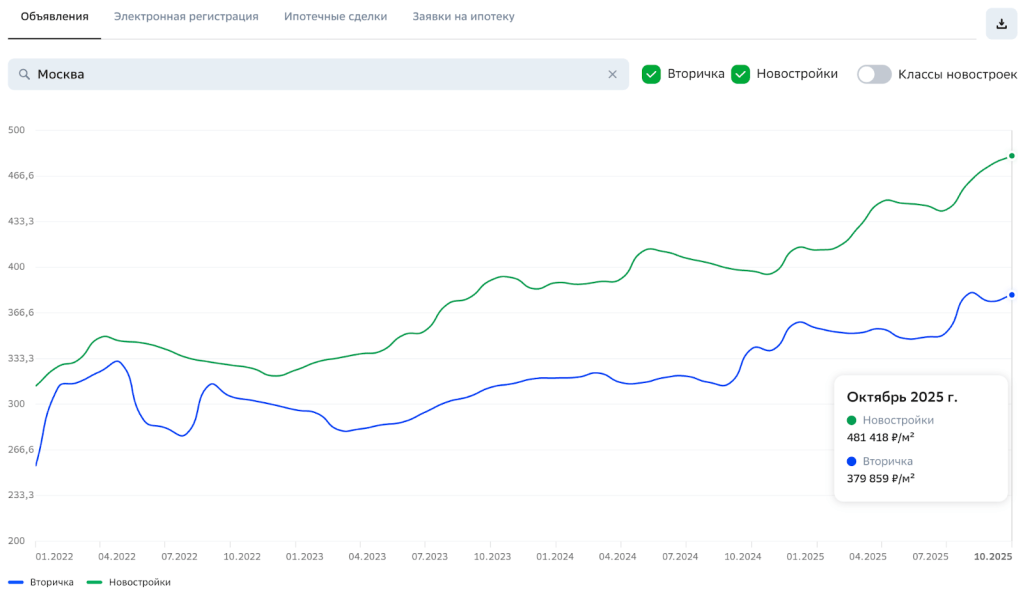Click blue Вторичка dot in tooltip
The height and width of the screenshot is (601, 1023).
pos(851,461)
